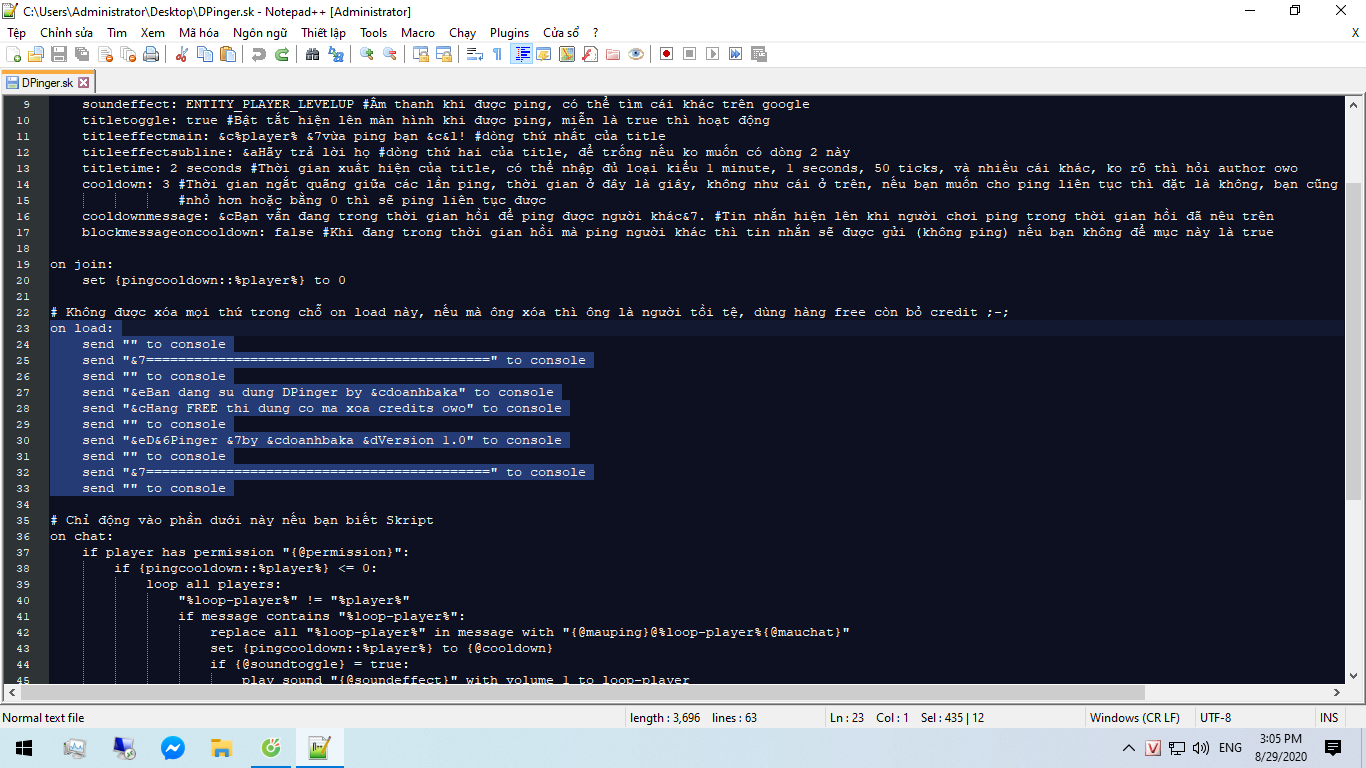Click the horizontal scrollbar left arrow
Image resolution: width=1366 pixels, height=768 pixels.
pyautogui.click(x=12, y=692)
